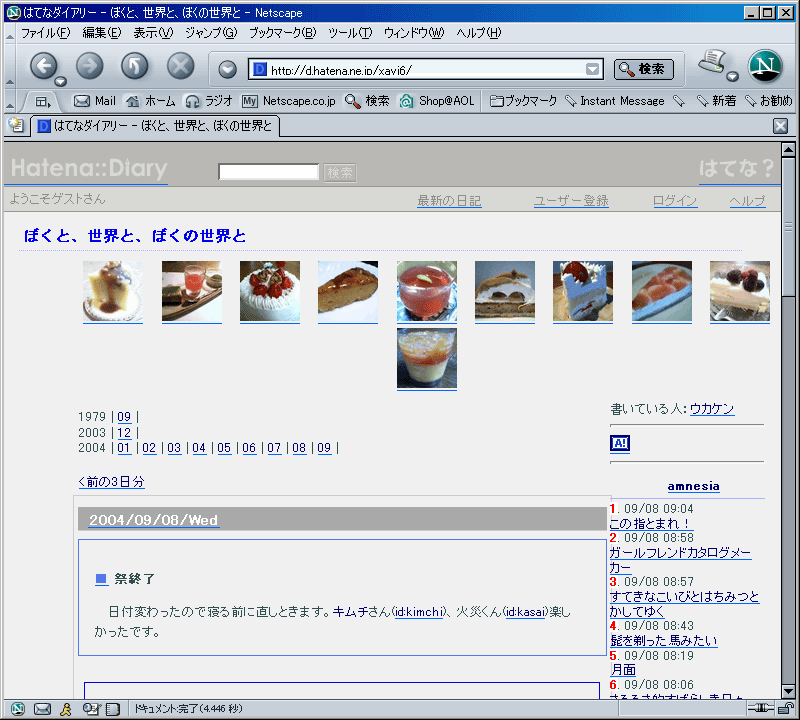The image size is (800, 720).
Task: Open the id:kimchi link
Action: pos(418,611)
